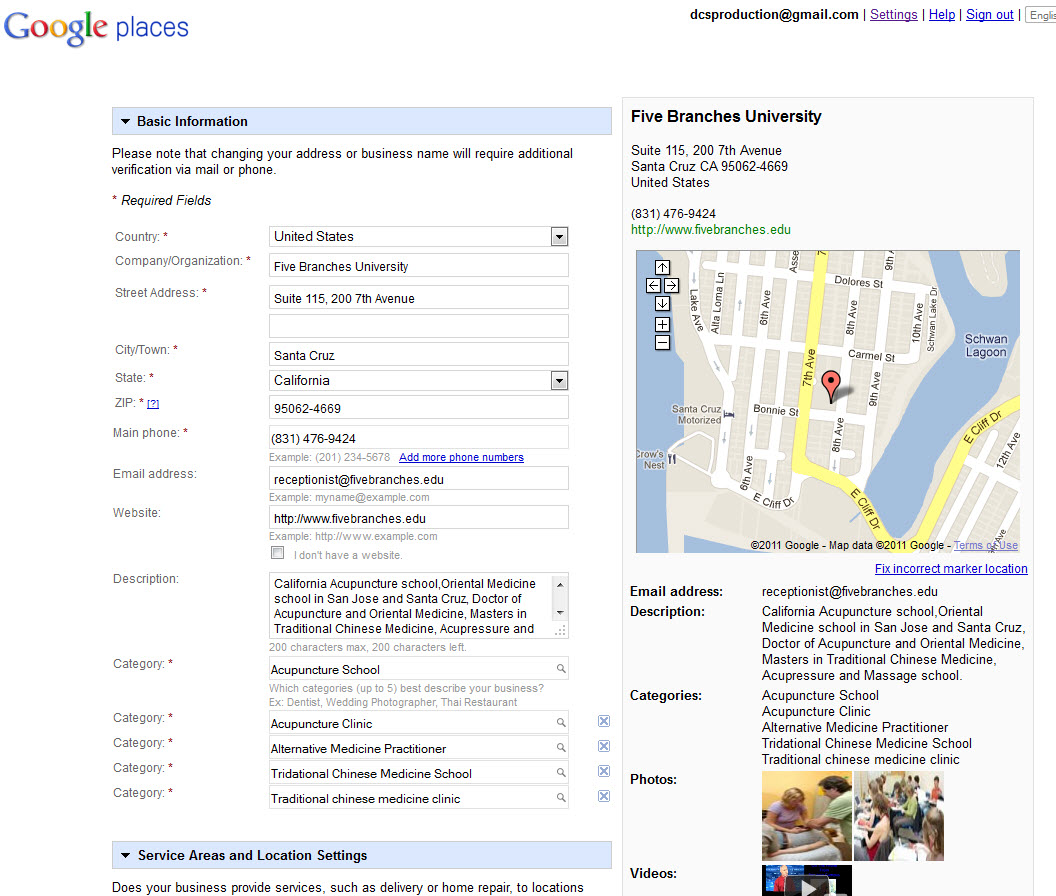Click the Description textarea resize handle
The width and height of the screenshot is (1056, 896).
click(x=560, y=631)
